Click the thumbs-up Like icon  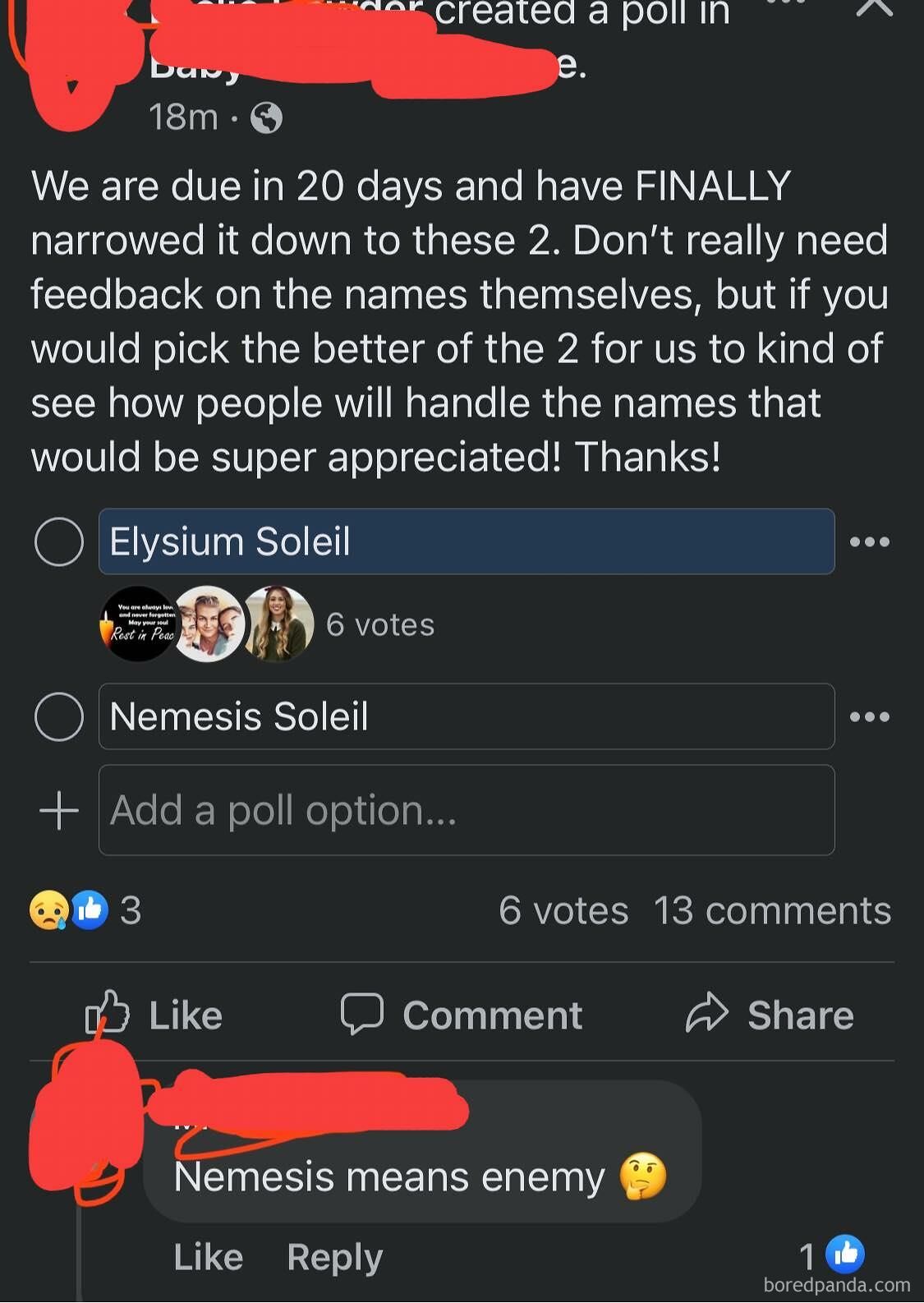coord(108,1013)
